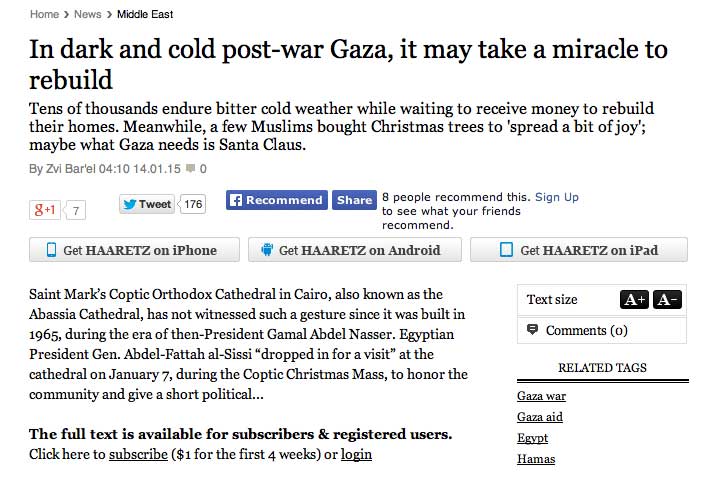Go to Home breadcrumb
The image size is (709, 480).
pyautogui.click(x=44, y=14)
